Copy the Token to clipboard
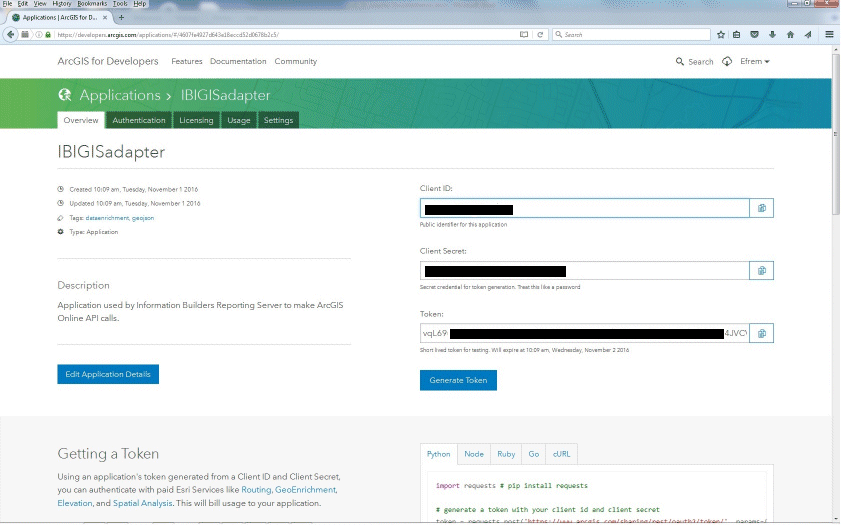The height and width of the screenshot is (525, 843). (761, 333)
